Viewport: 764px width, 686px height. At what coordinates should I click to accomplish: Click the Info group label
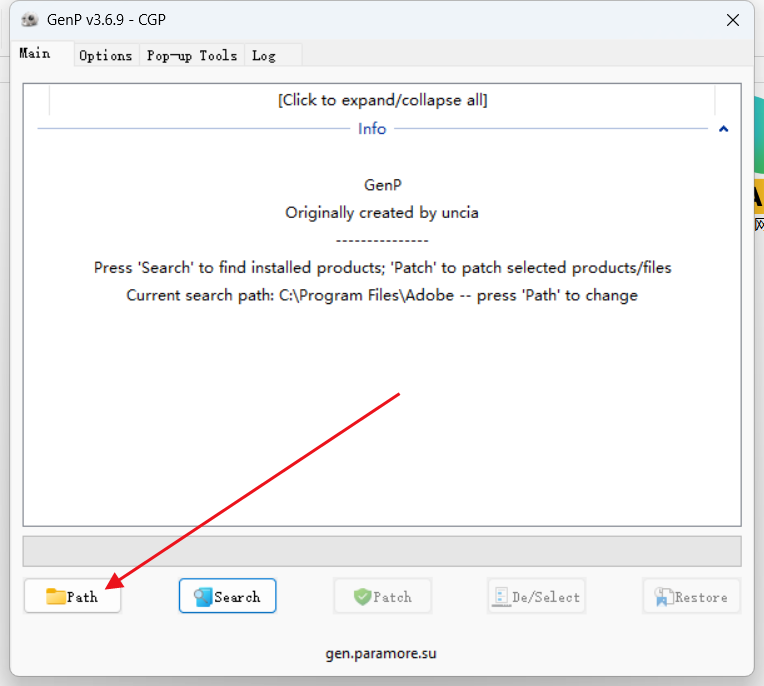tap(372, 129)
